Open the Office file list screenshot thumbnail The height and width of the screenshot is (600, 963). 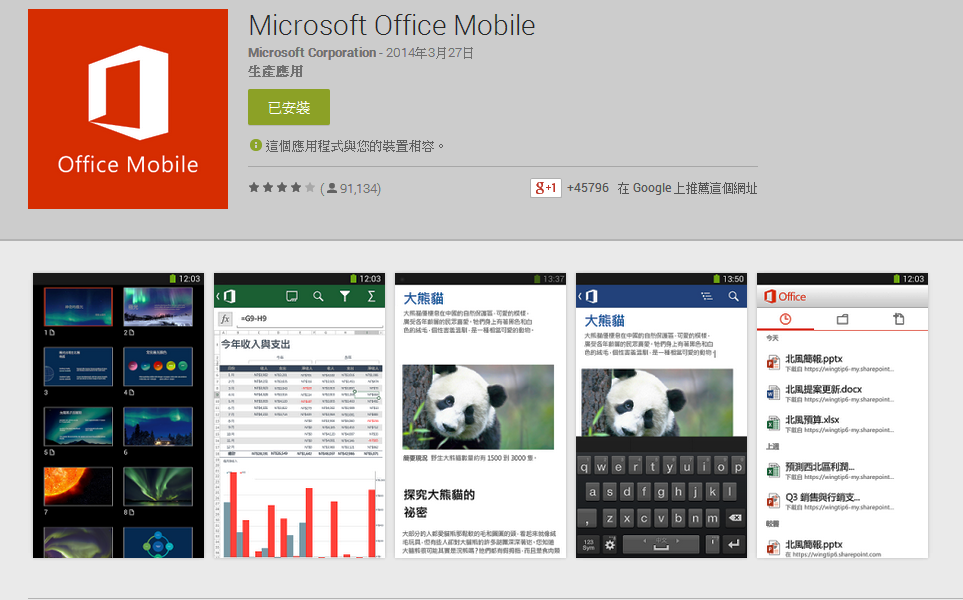tap(843, 416)
